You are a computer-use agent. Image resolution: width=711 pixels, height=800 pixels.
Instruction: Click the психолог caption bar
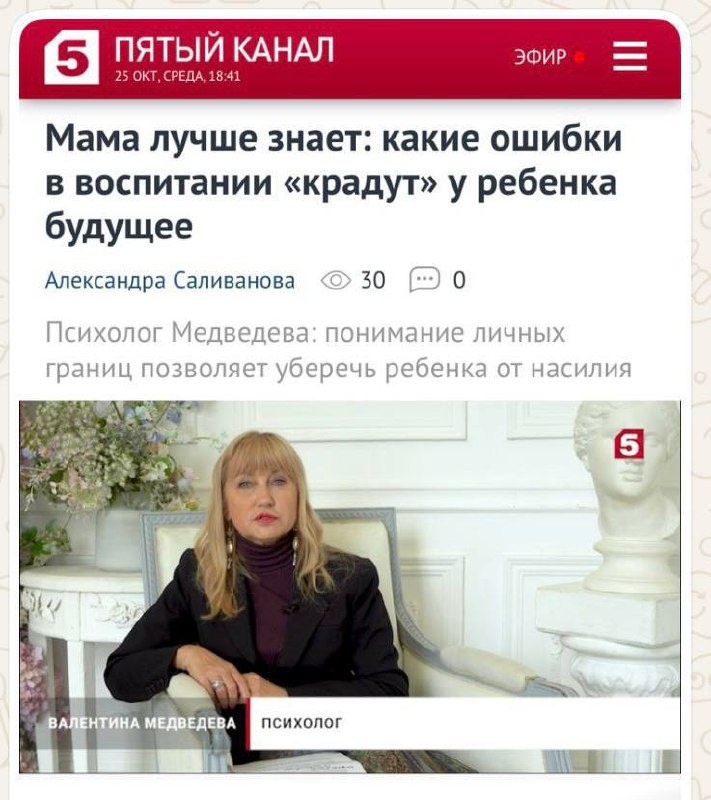[x=464, y=723]
